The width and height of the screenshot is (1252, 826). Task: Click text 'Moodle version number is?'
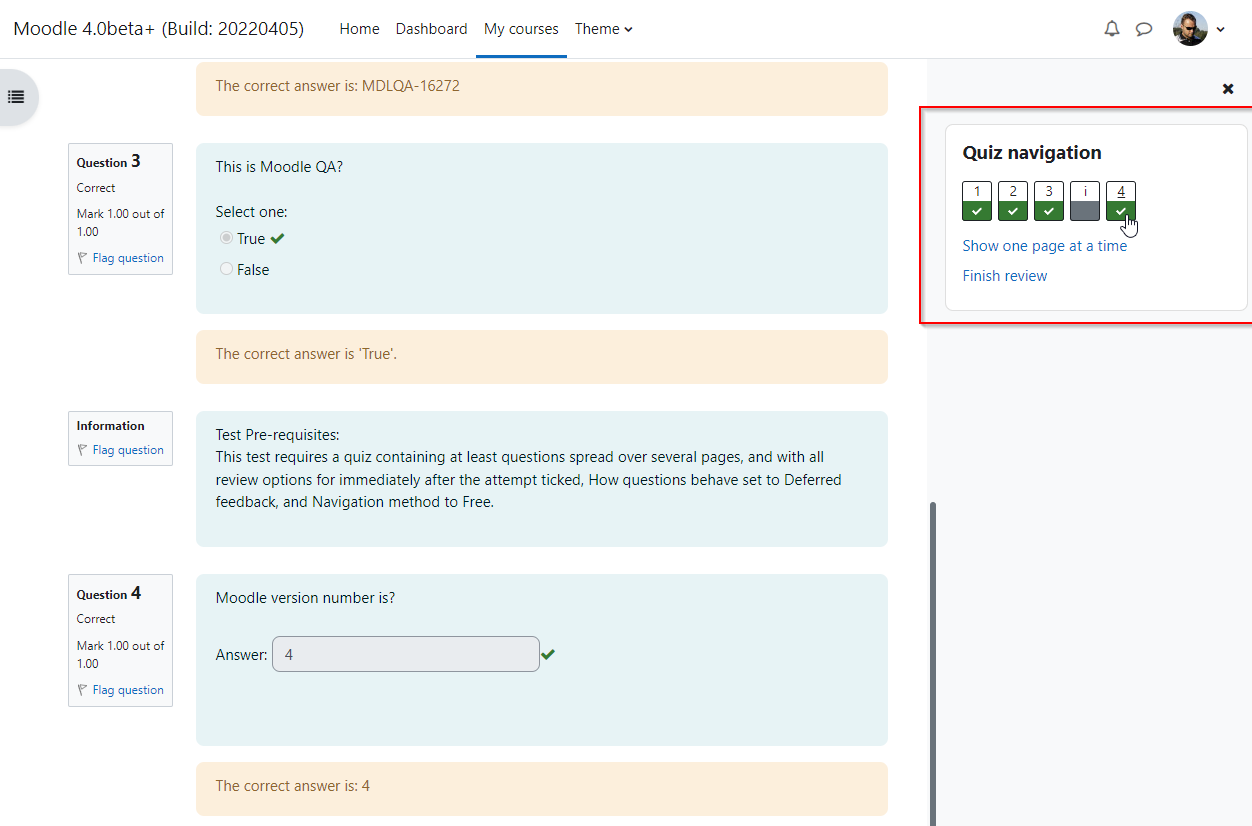click(305, 598)
